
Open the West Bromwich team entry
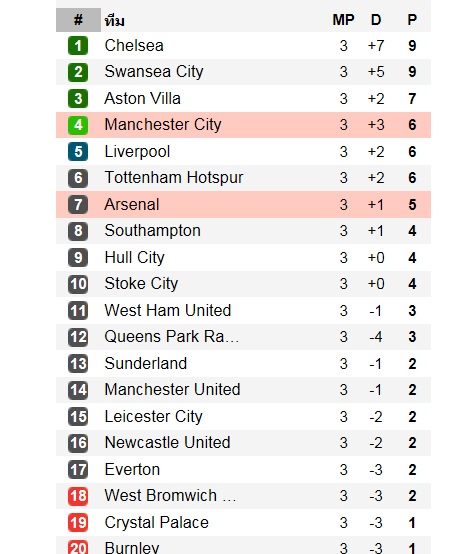click(x=170, y=496)
